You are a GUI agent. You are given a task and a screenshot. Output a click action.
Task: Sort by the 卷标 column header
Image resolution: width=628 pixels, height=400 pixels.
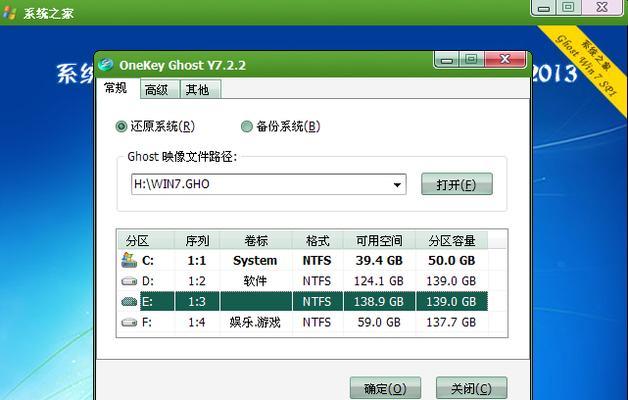pyautogui.click(x=256, y=240)
